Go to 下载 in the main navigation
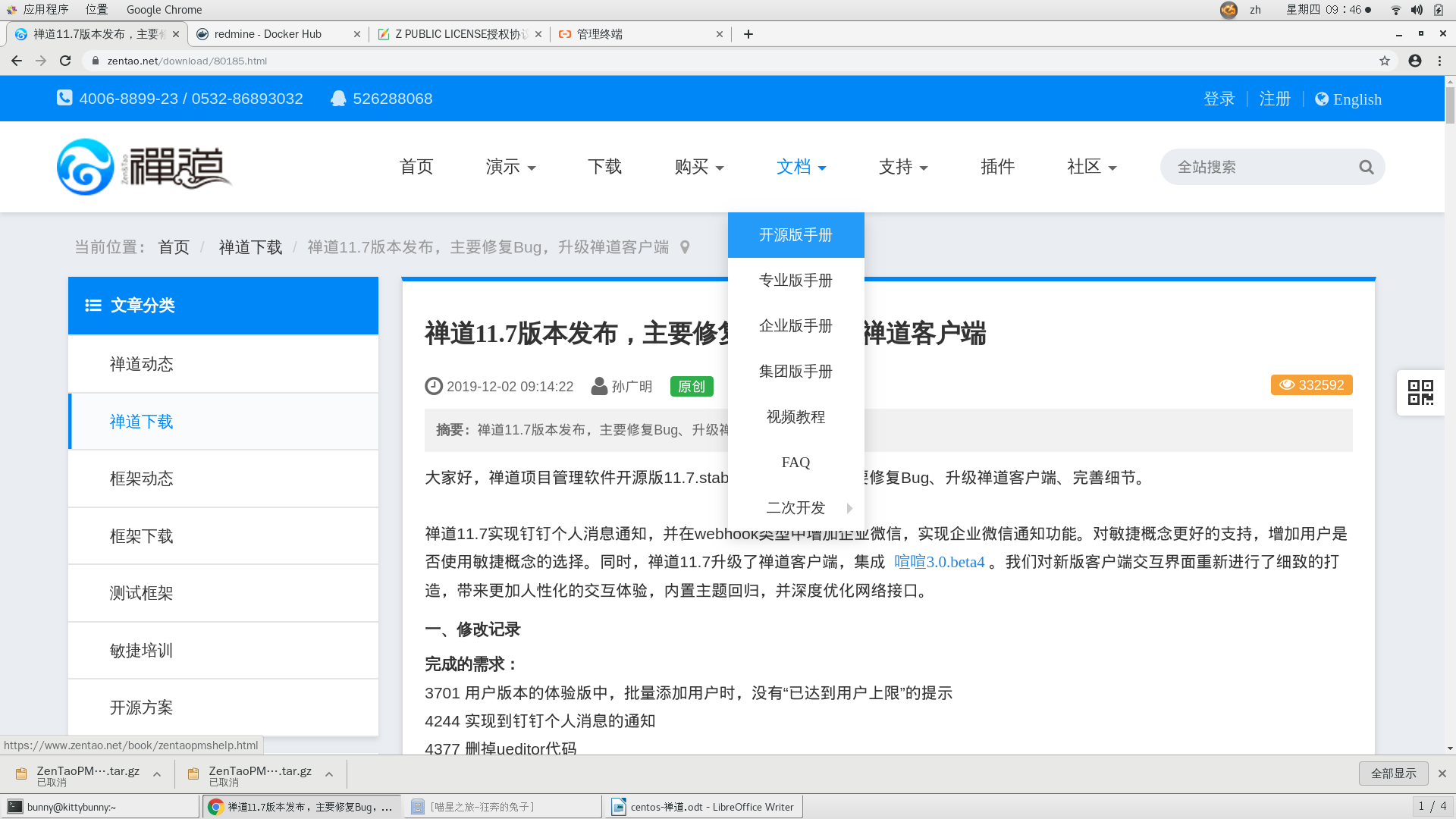Screen dimensions: 1456x819 [604, 167]
